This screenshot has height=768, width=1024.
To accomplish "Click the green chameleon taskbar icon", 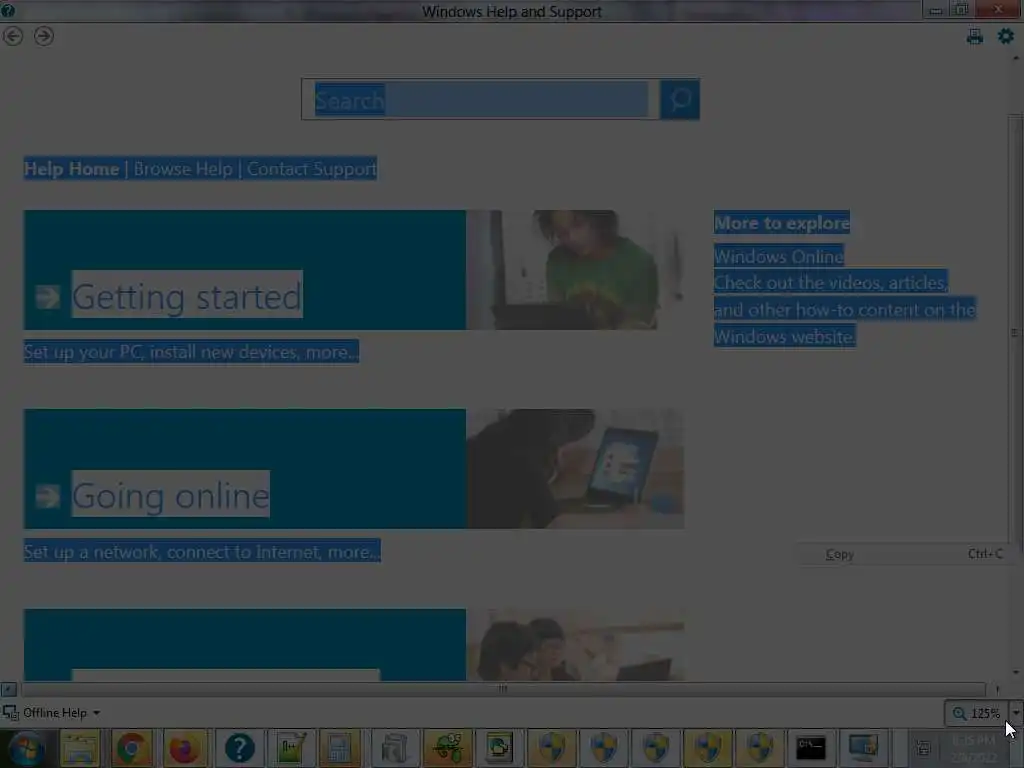I will pos(447,748).
